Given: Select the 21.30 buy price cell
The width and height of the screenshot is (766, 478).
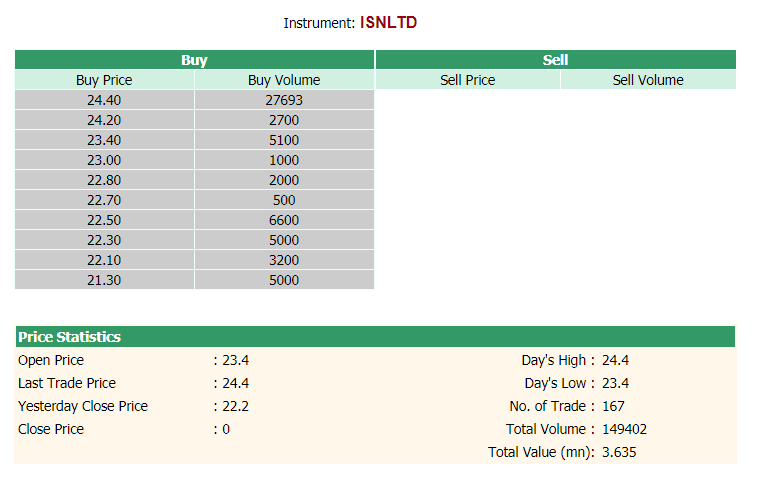Looking at the screenshot, I should [x=104, y=280].
